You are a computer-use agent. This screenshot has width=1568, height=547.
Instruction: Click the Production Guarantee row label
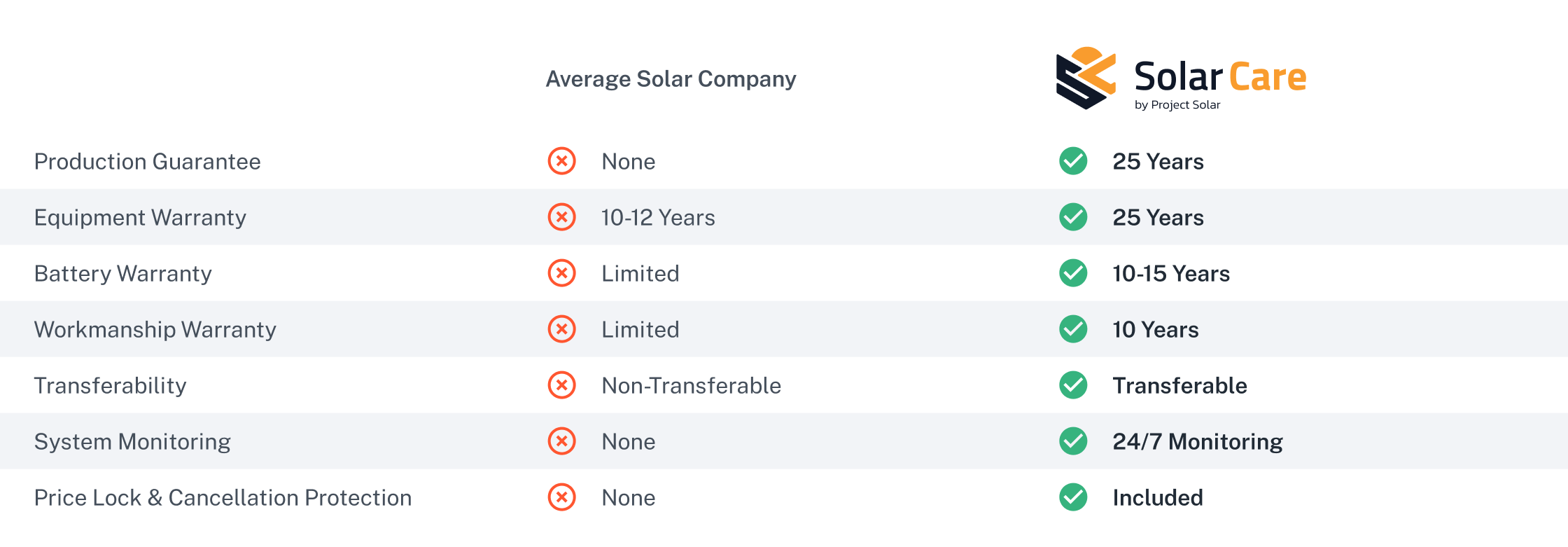[147, 162]
